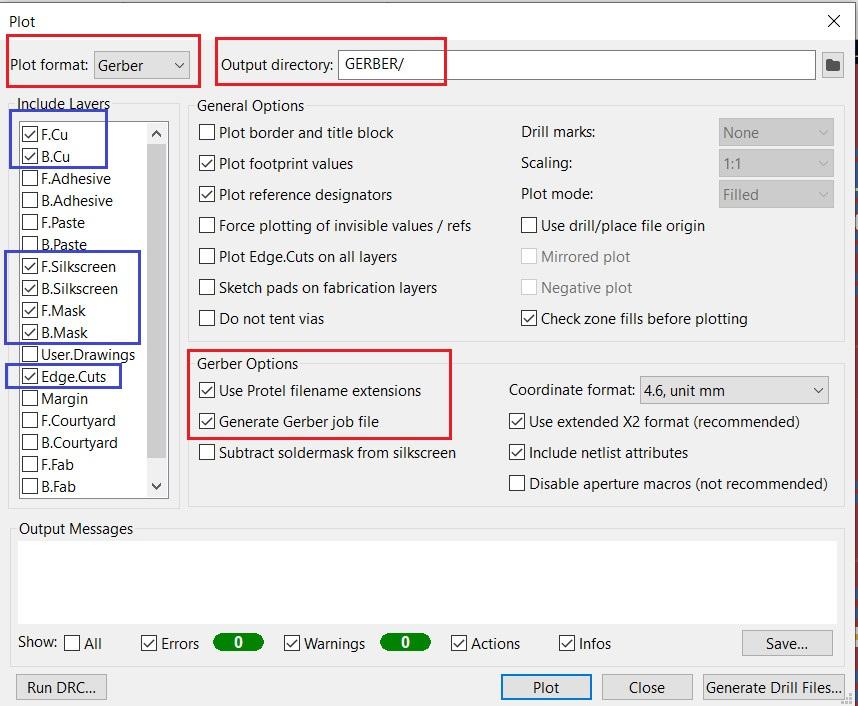This screenshot has width=858, height=706.
Task: Open the Plot format dropdown
Action: [142, 65]
